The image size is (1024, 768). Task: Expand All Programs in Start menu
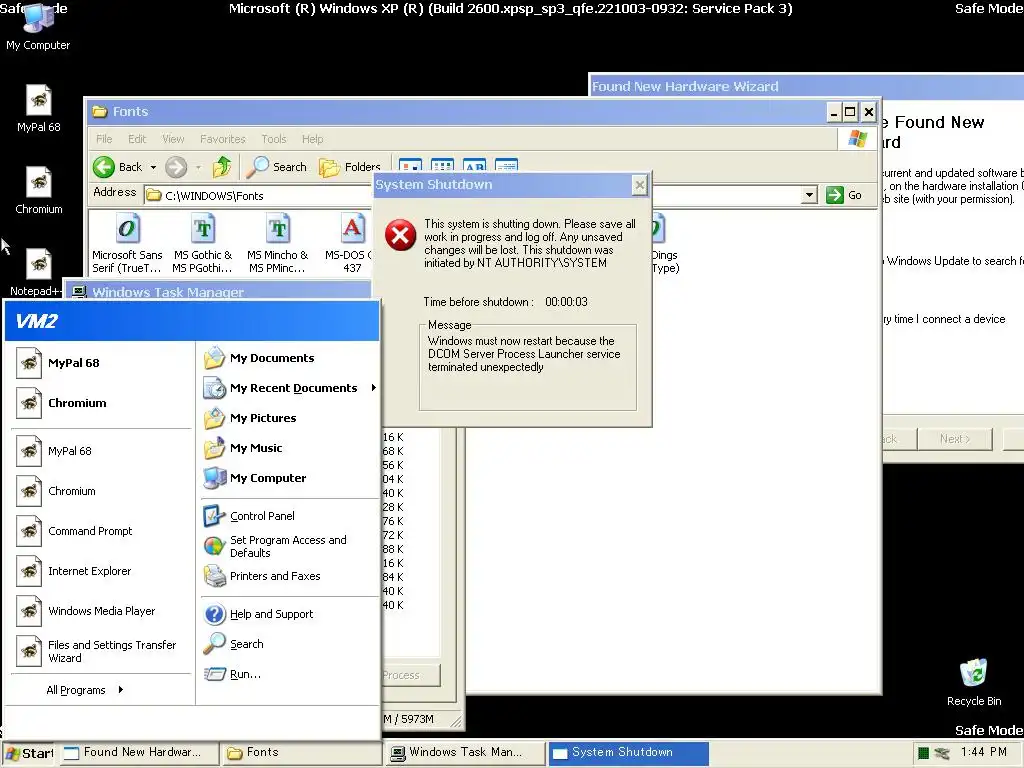click(x=85, y=690)
